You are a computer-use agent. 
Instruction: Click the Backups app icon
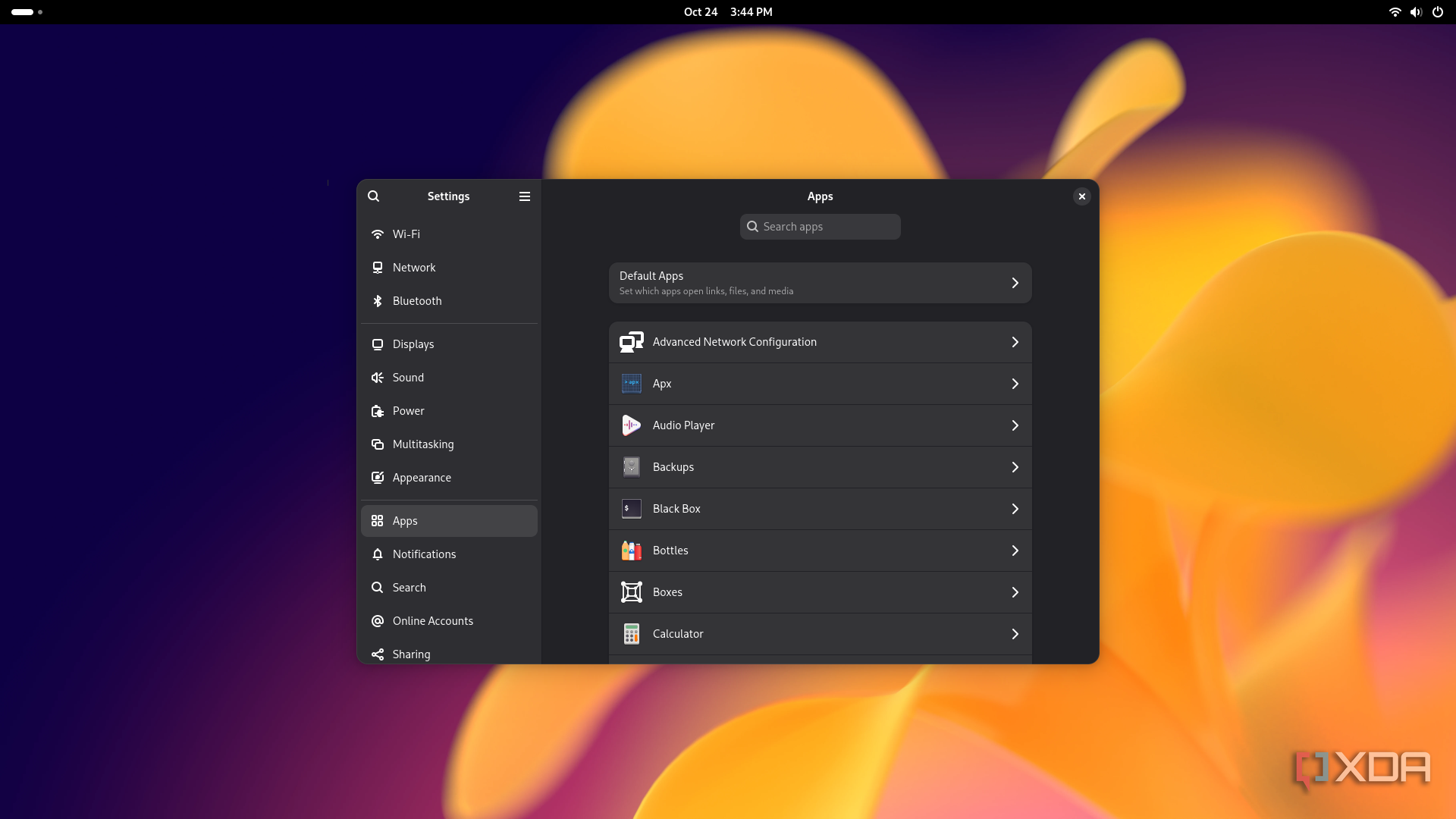632,467
